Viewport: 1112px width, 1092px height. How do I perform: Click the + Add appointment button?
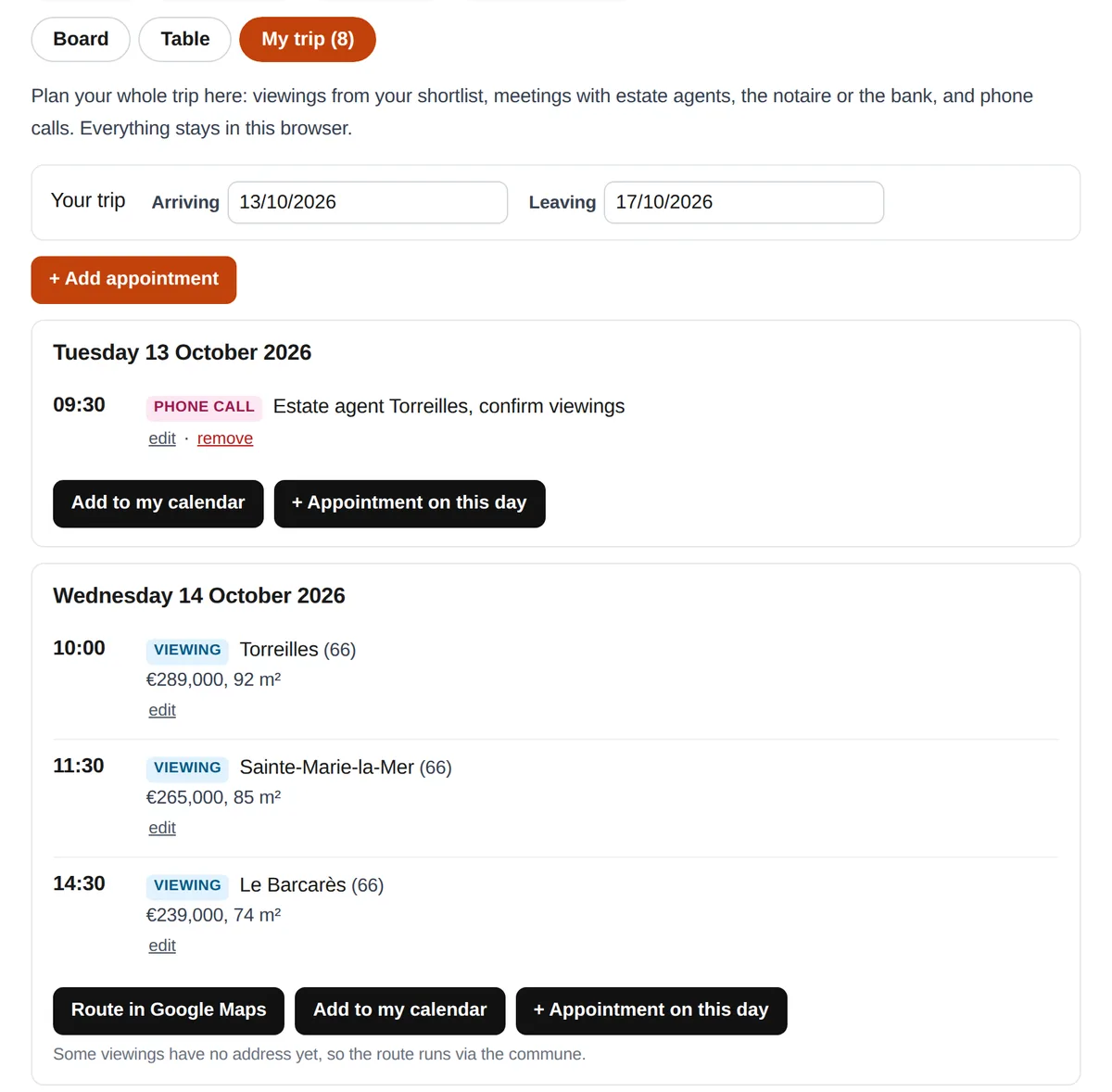click(x=133, y=279)
